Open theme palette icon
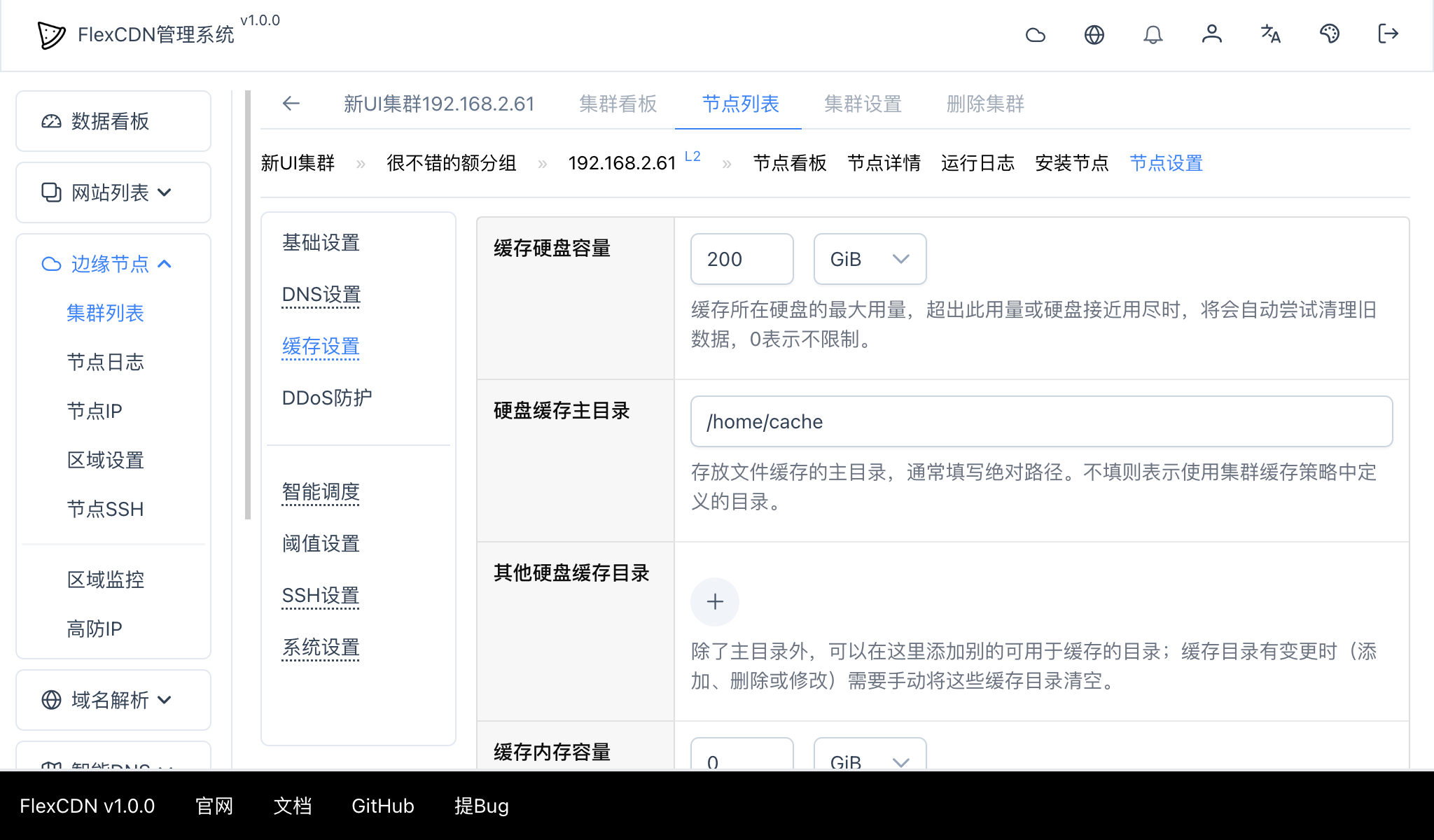Viewport: 1434px width, 840px height. point(1330,34)
